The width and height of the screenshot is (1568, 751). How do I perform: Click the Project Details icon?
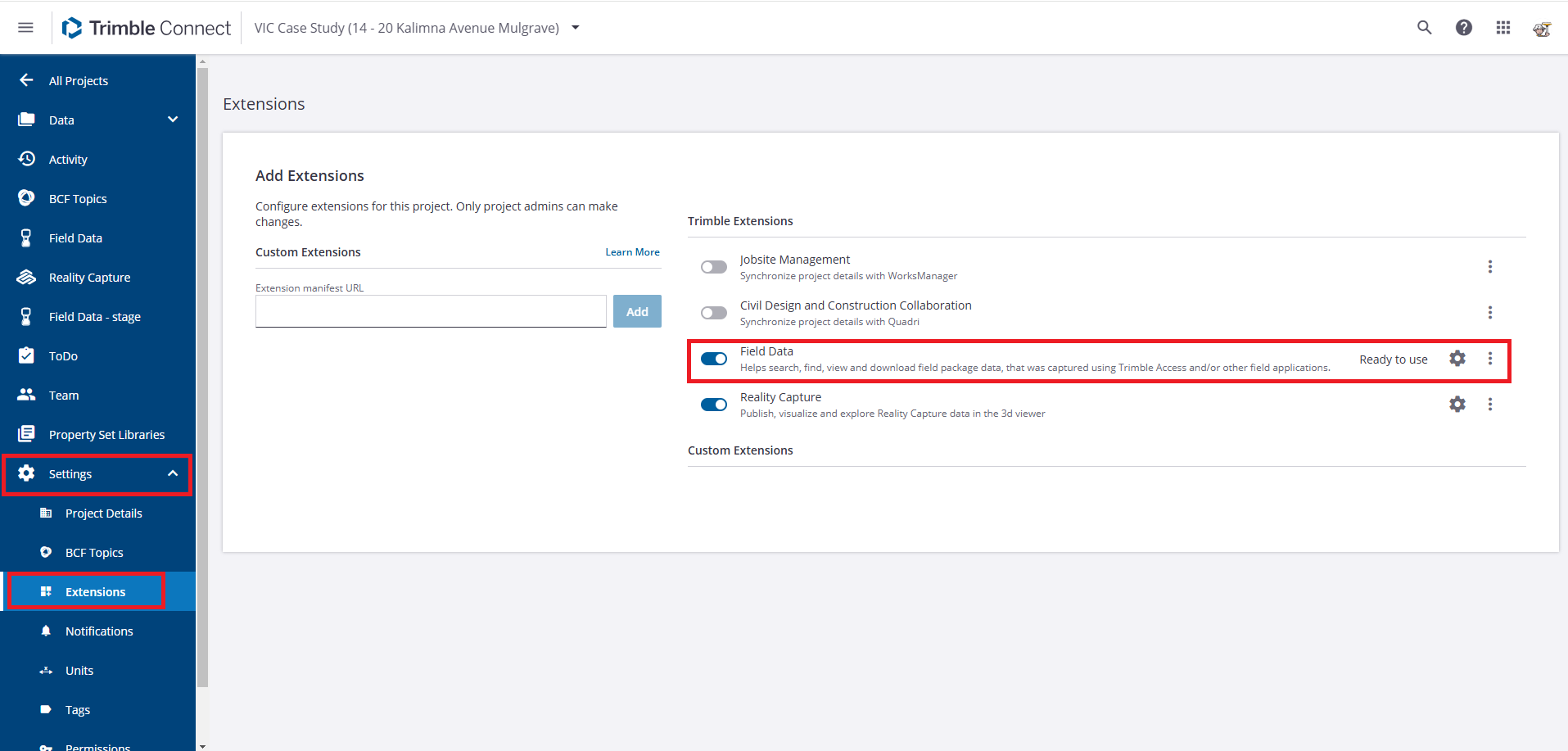(x=46, y=513)
